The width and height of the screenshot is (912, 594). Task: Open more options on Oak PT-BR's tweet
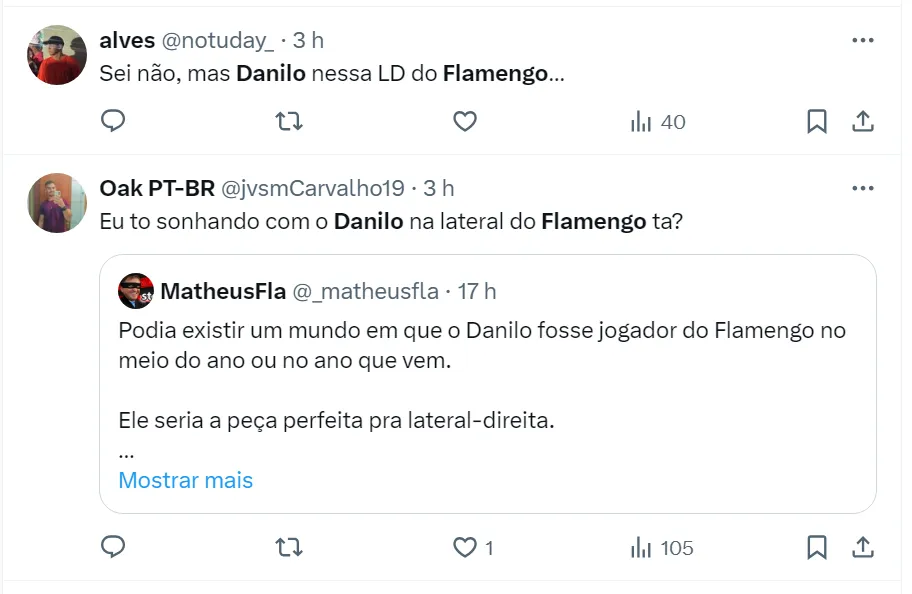point(862,188)
